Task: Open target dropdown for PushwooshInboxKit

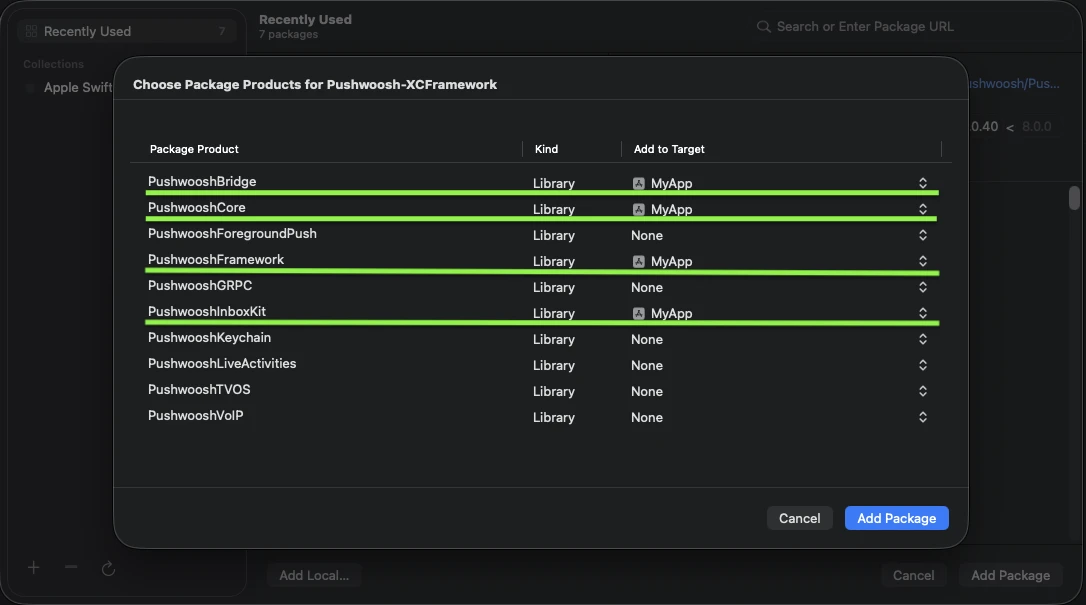Action: click(923, 313)
